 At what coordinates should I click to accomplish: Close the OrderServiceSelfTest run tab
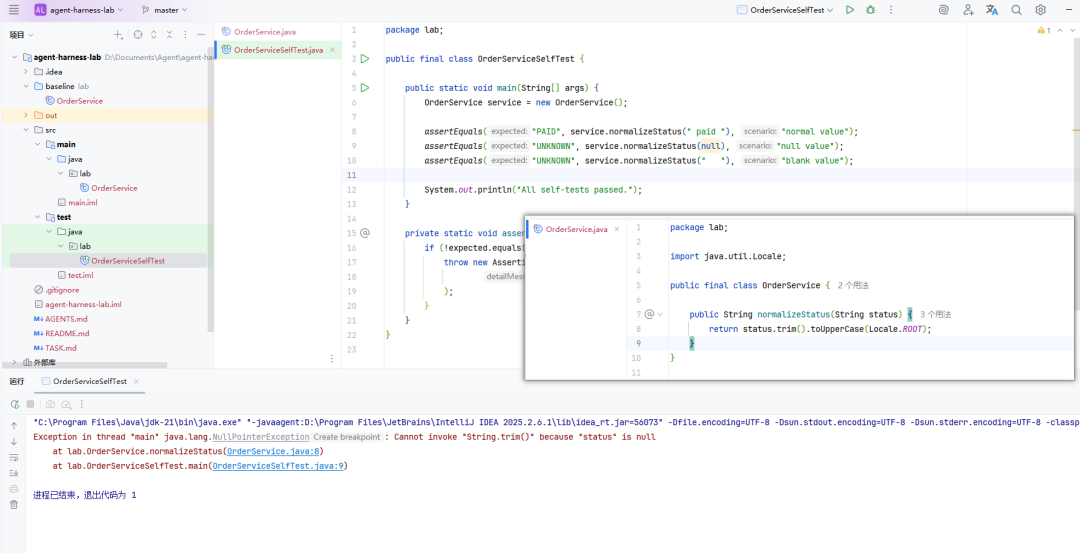pyautogui.click(x=136, y=381)
